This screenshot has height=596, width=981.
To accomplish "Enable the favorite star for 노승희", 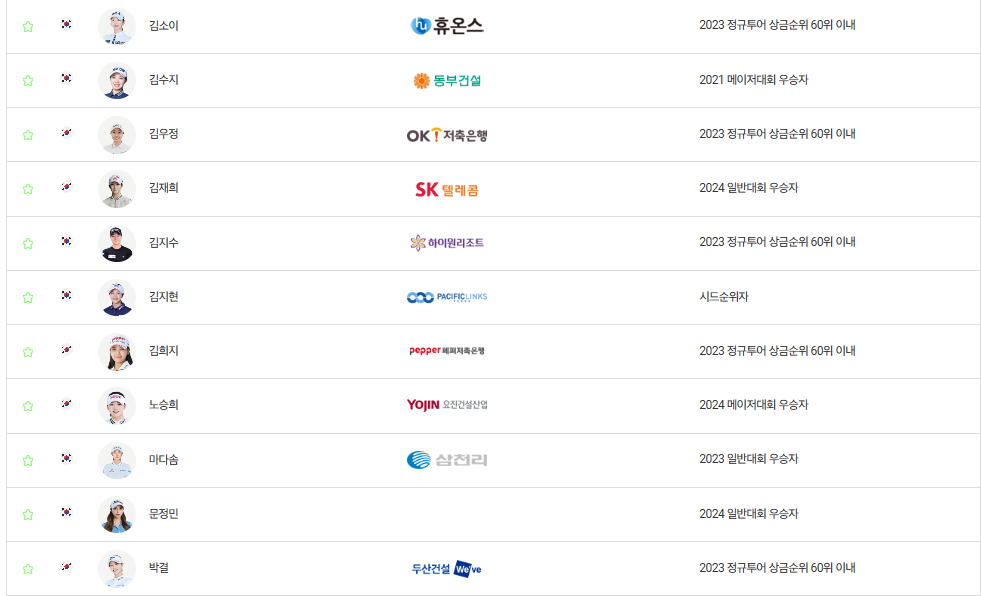I will tap(27, 404).
